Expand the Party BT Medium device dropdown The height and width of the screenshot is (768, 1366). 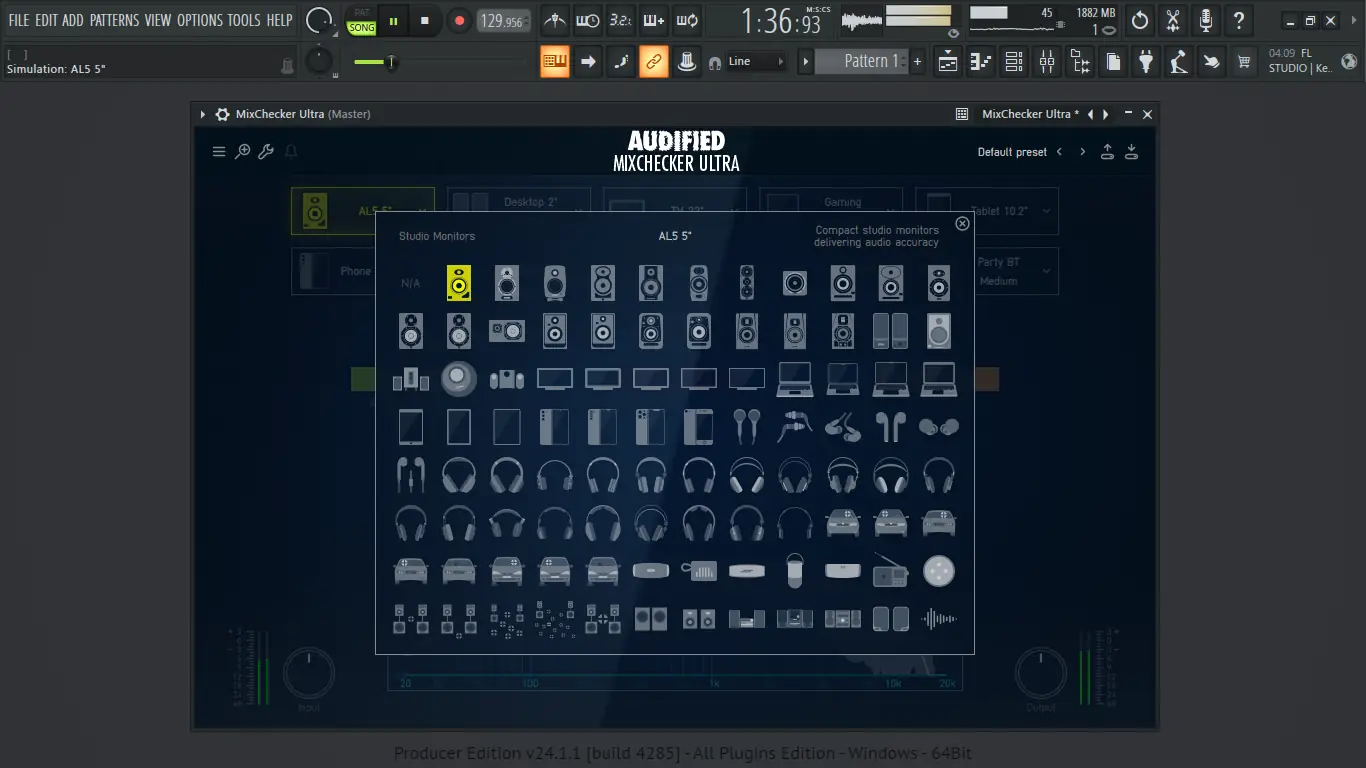(x=1047, y=271)
